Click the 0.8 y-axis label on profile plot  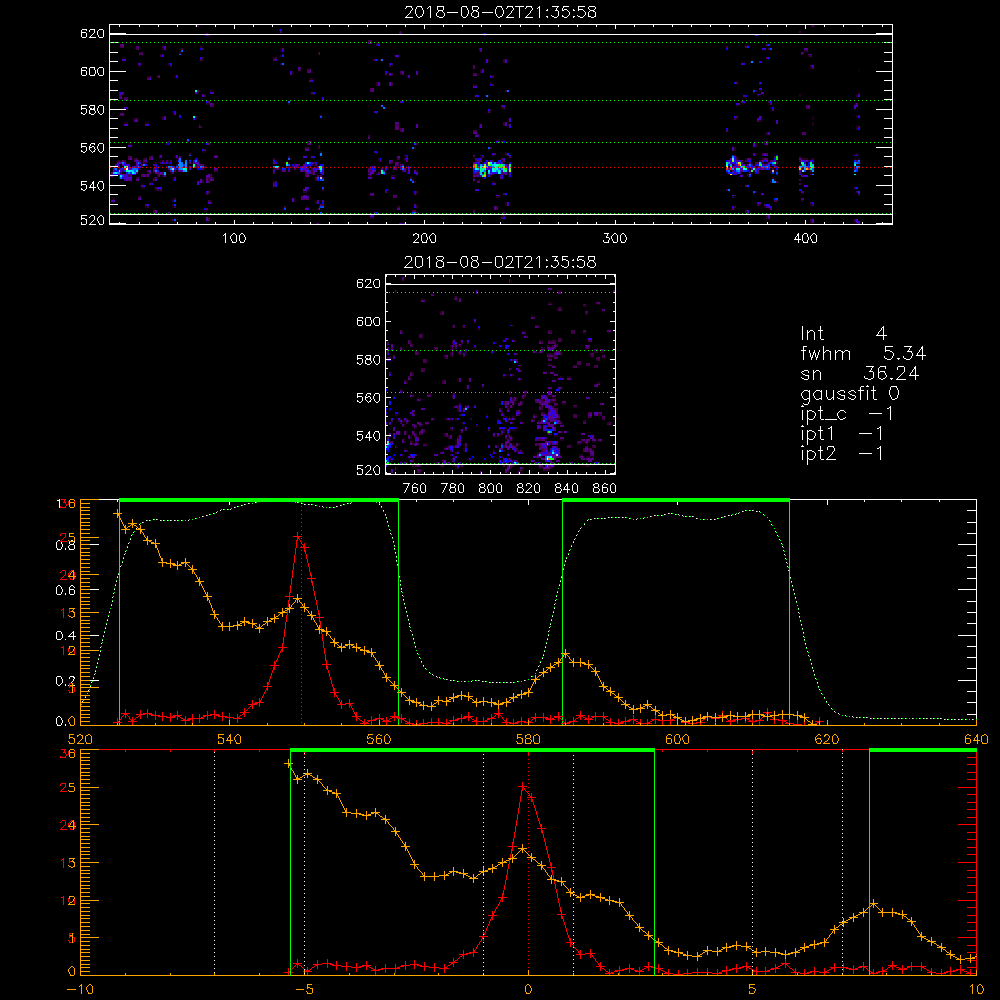pyautogui.click(x=66, y=545)
